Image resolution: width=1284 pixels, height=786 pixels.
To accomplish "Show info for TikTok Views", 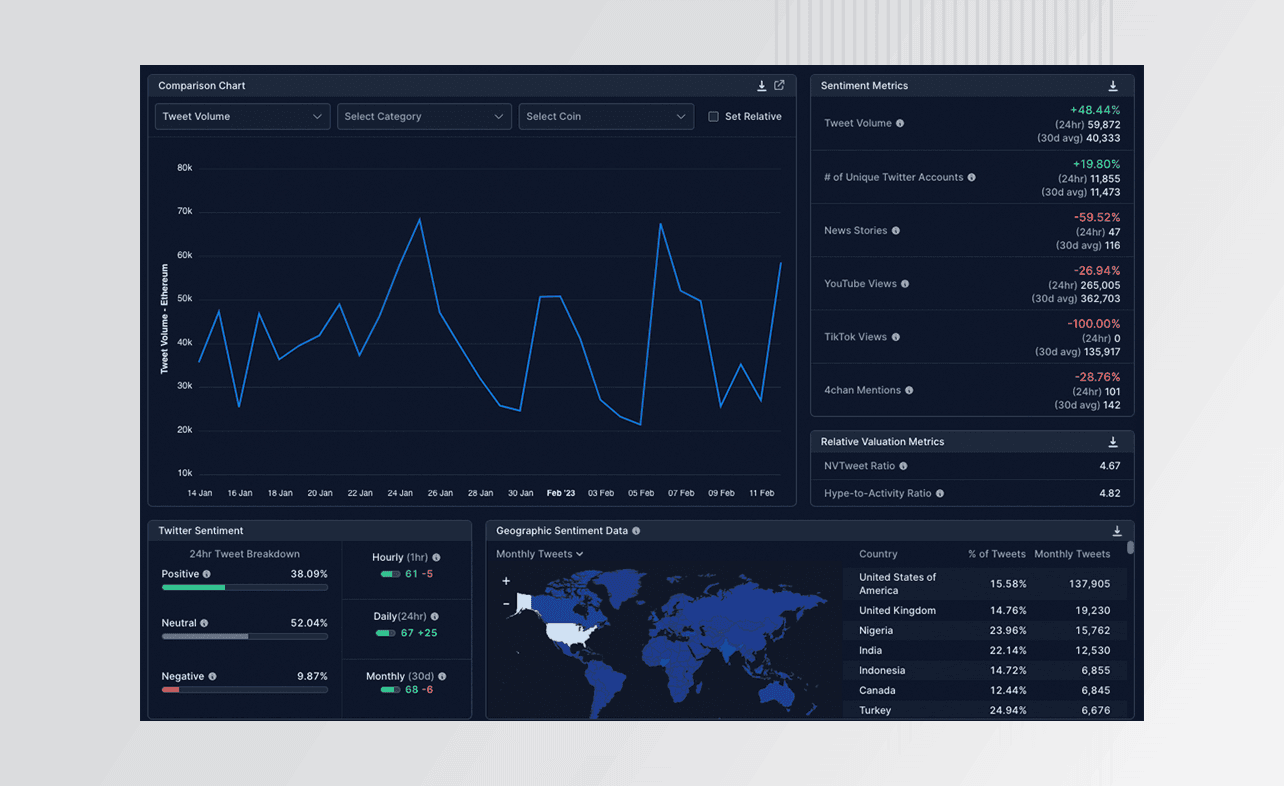I will [x=896, y=337].
